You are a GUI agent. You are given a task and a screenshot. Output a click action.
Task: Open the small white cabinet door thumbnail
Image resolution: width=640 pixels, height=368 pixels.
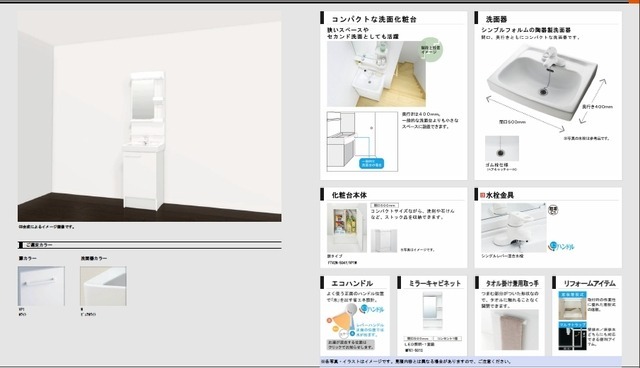384,240
